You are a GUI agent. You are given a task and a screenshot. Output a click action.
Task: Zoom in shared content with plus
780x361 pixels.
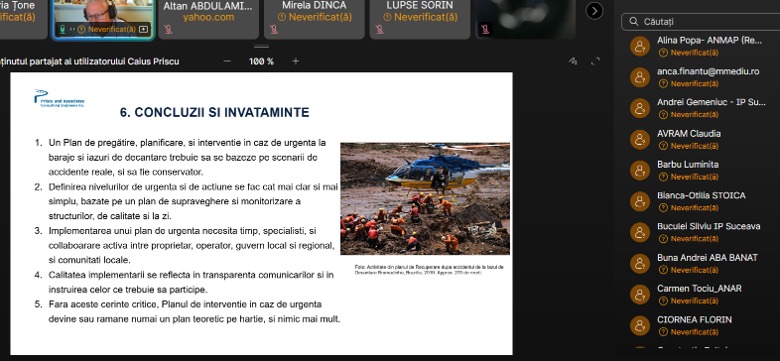coord(295,61)
